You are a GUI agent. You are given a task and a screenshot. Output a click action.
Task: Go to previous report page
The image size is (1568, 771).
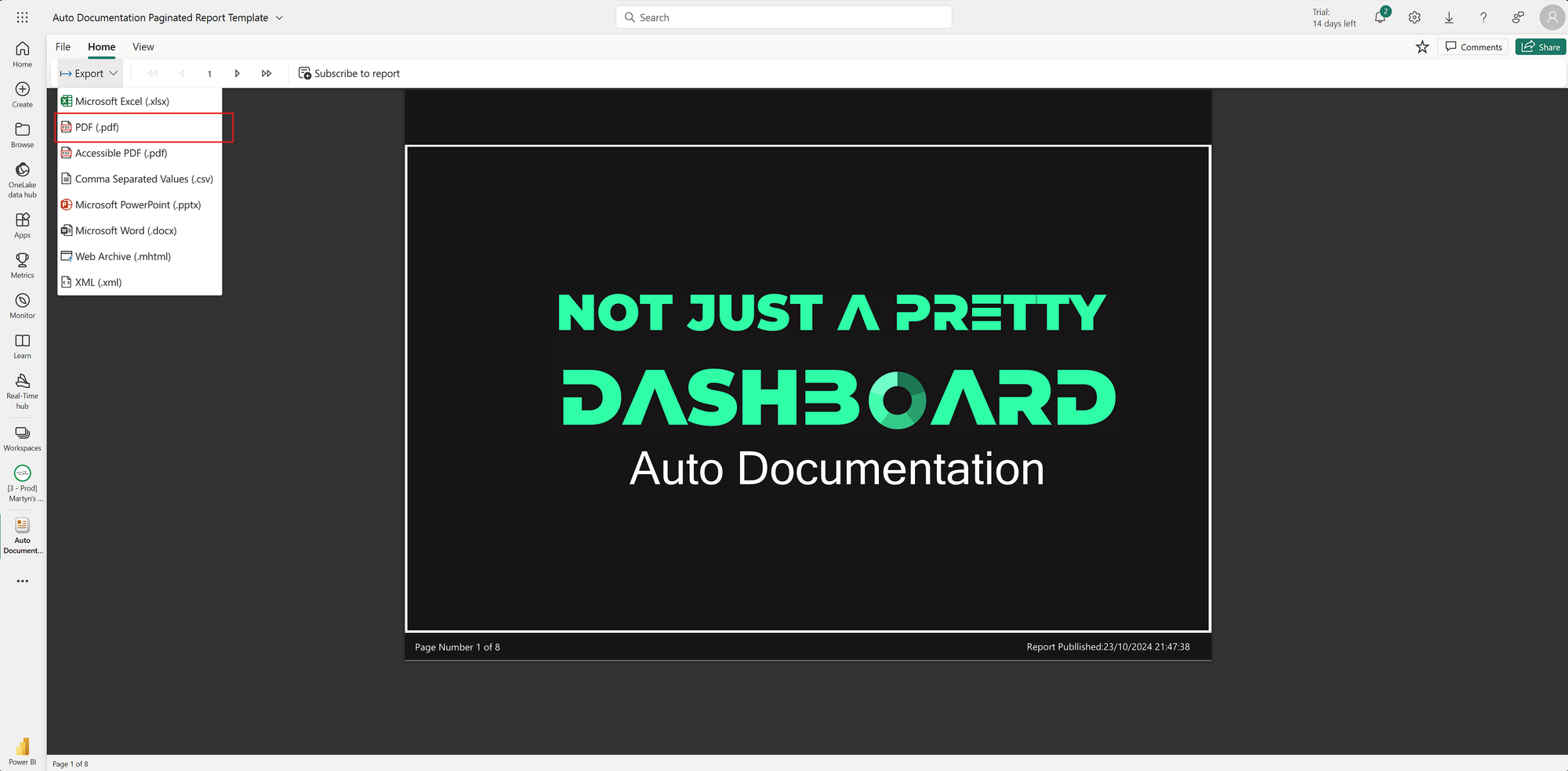coord(182,74)
